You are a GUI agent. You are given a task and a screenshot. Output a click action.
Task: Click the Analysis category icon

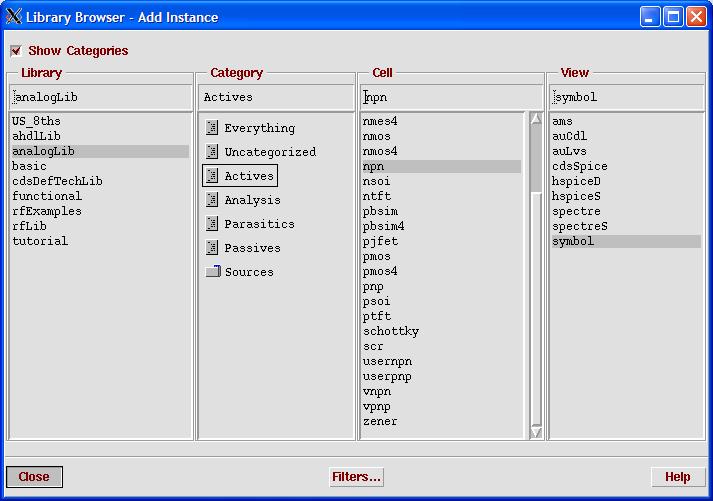(212, 200)
